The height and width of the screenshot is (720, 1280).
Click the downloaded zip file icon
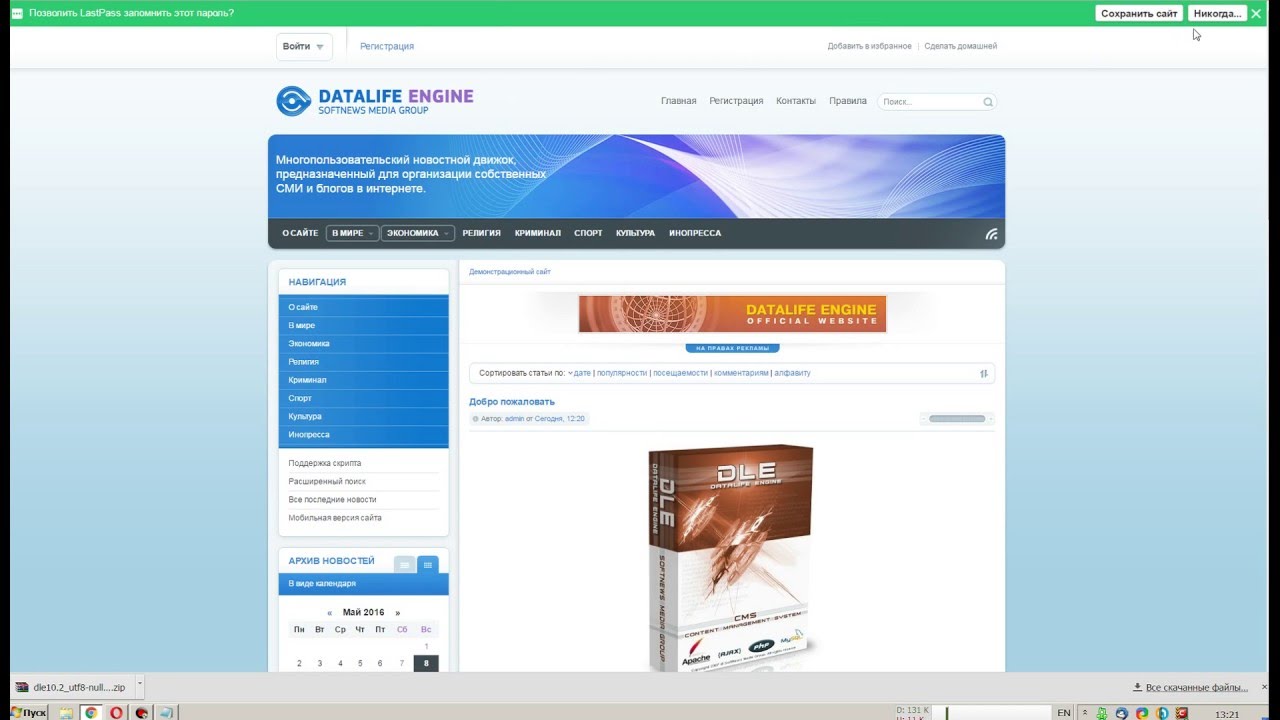[21, 687]
